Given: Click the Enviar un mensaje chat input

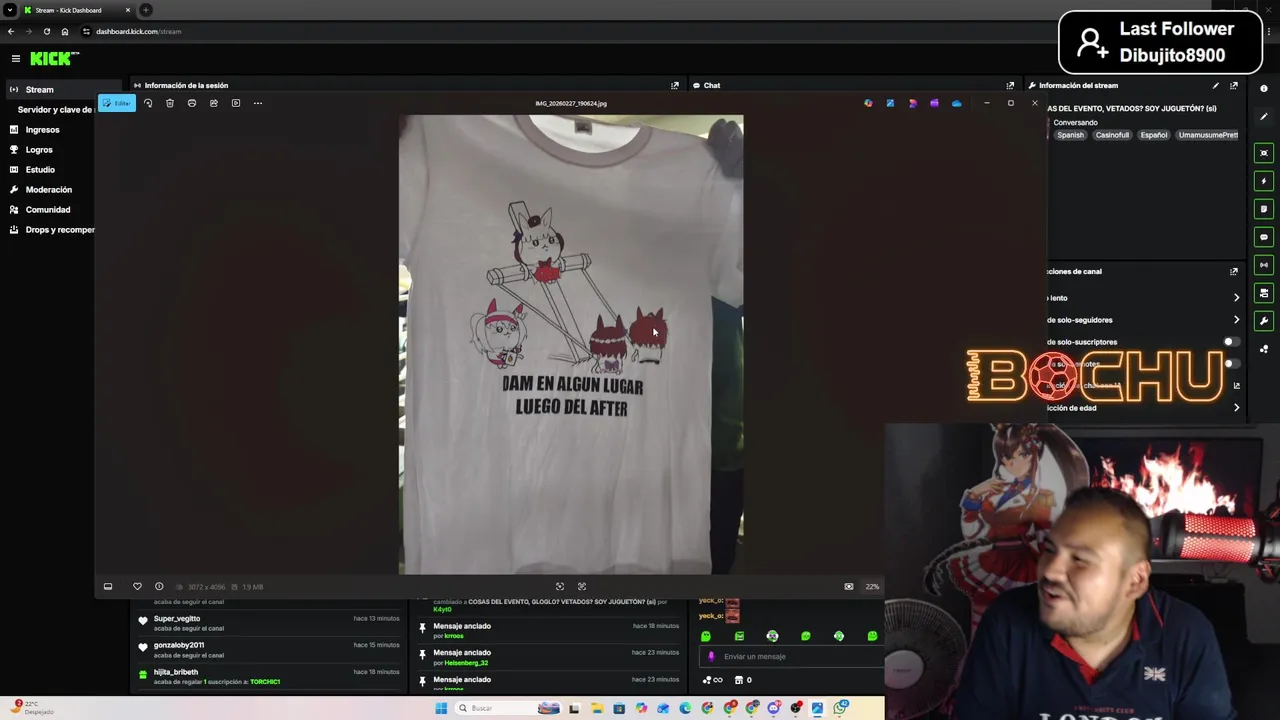Looking at the screenshot, I should [790, 657].
